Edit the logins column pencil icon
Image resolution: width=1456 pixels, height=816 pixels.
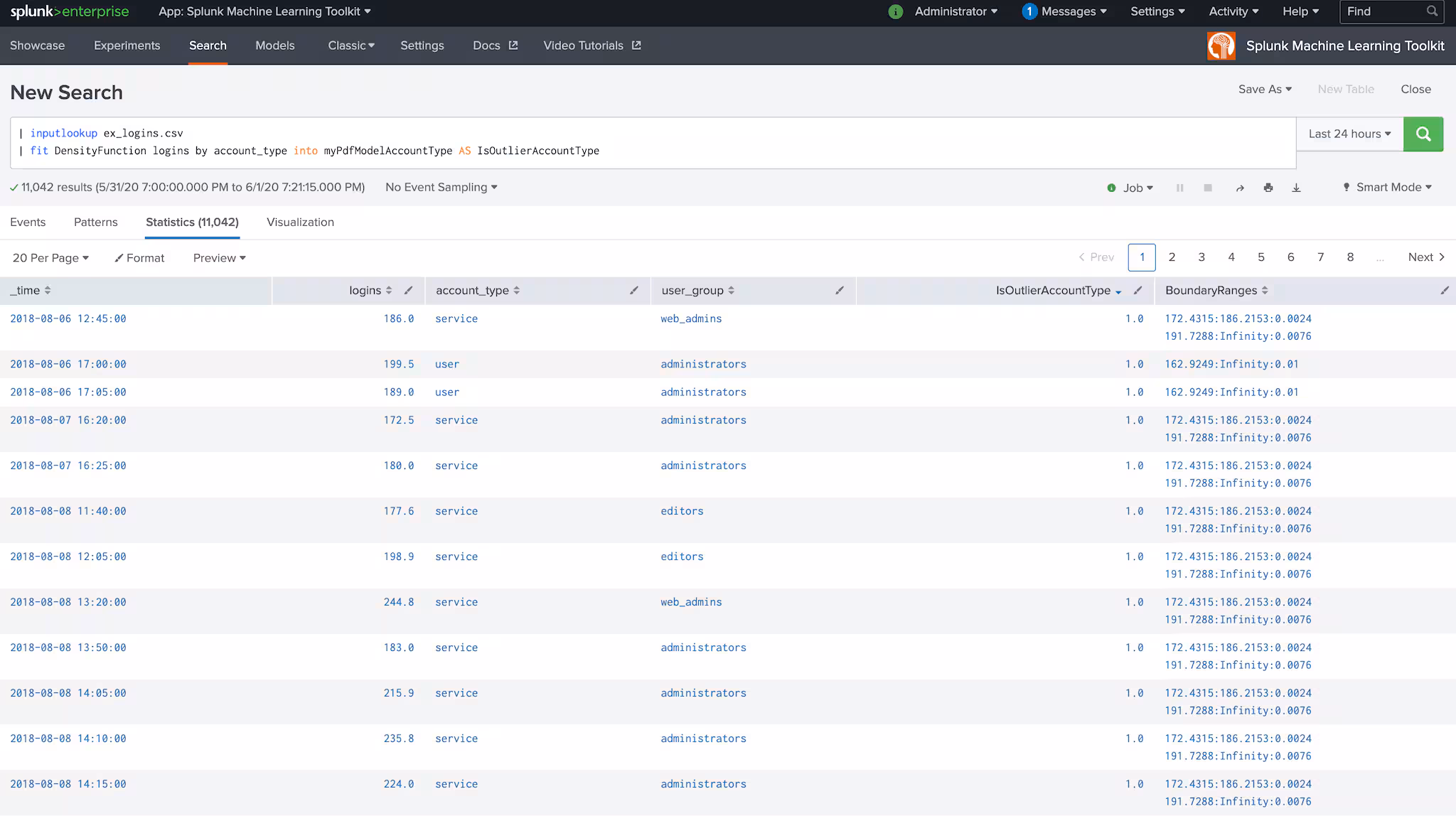(x=408, y=290)
